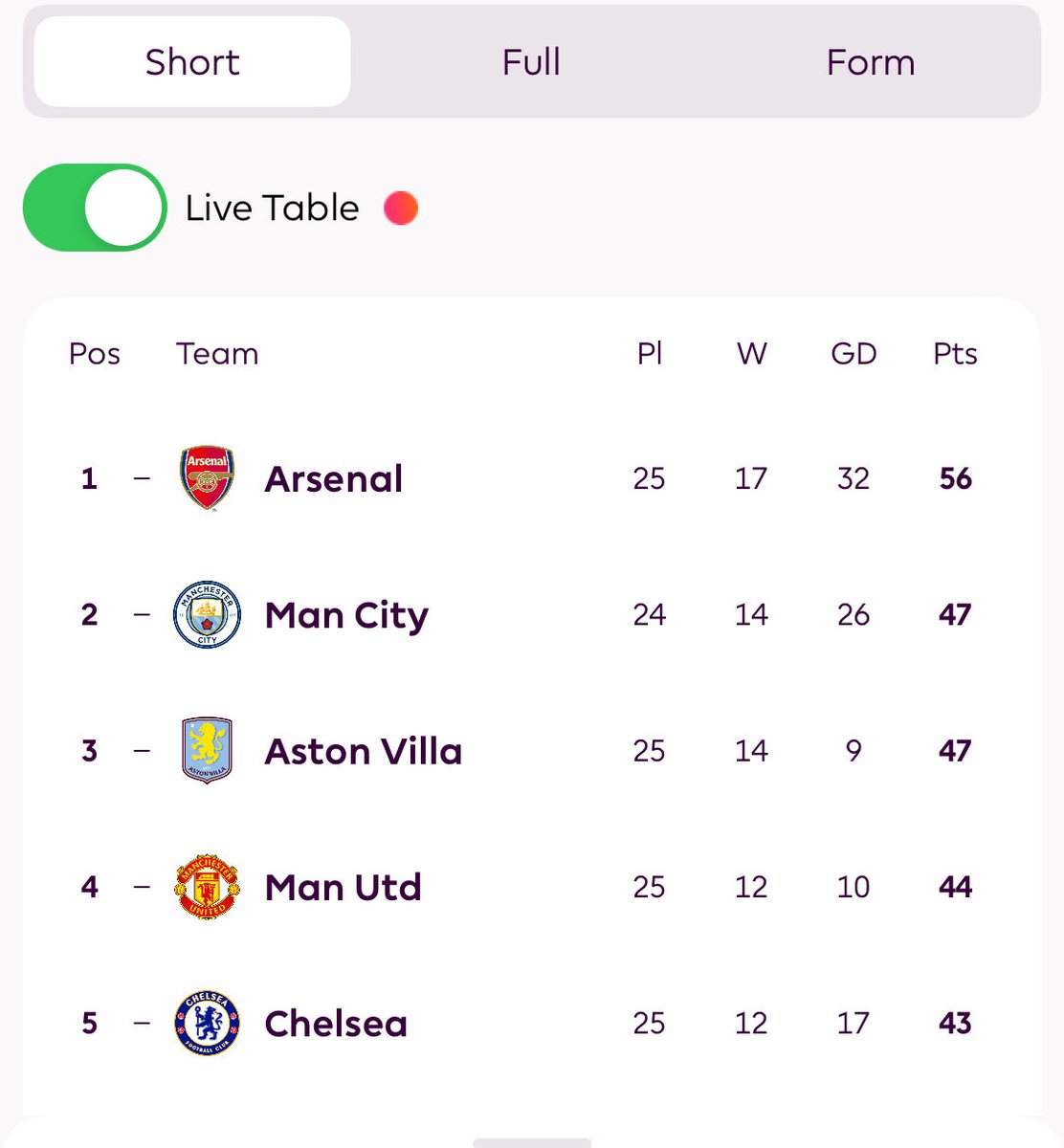1064x1148 pixels.
Task: Select the Short table tab
Action: [192, 62]
